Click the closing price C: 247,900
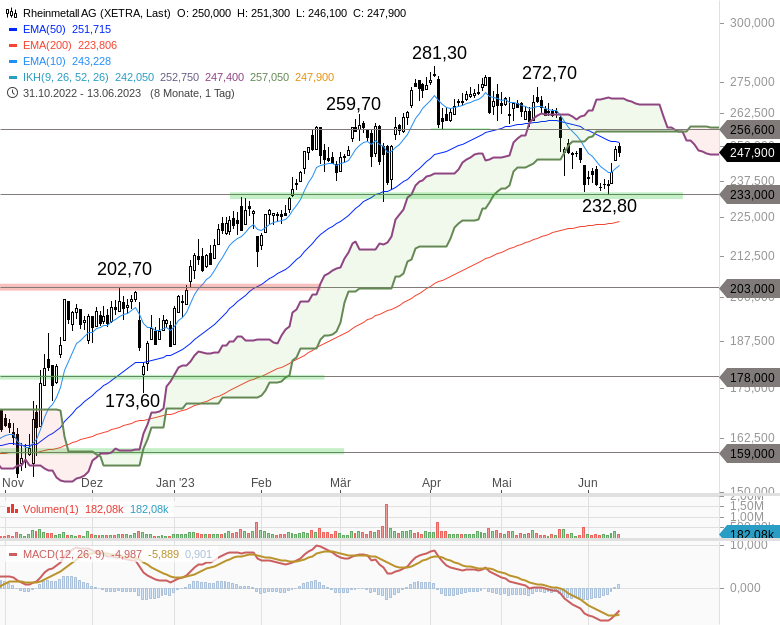This screenshot has height=625, width=780. click(380, 13)
